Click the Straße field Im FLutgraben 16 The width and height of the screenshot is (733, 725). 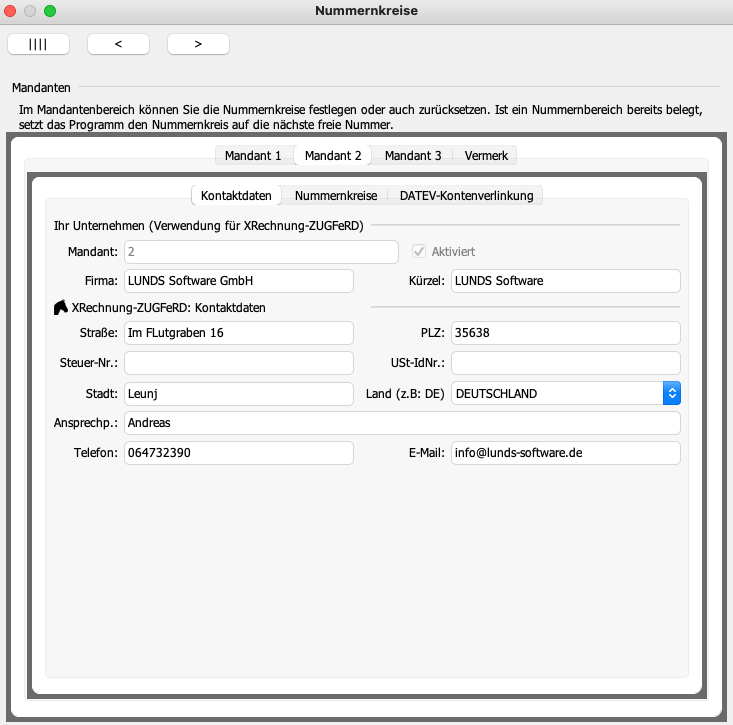pos(239,333)
